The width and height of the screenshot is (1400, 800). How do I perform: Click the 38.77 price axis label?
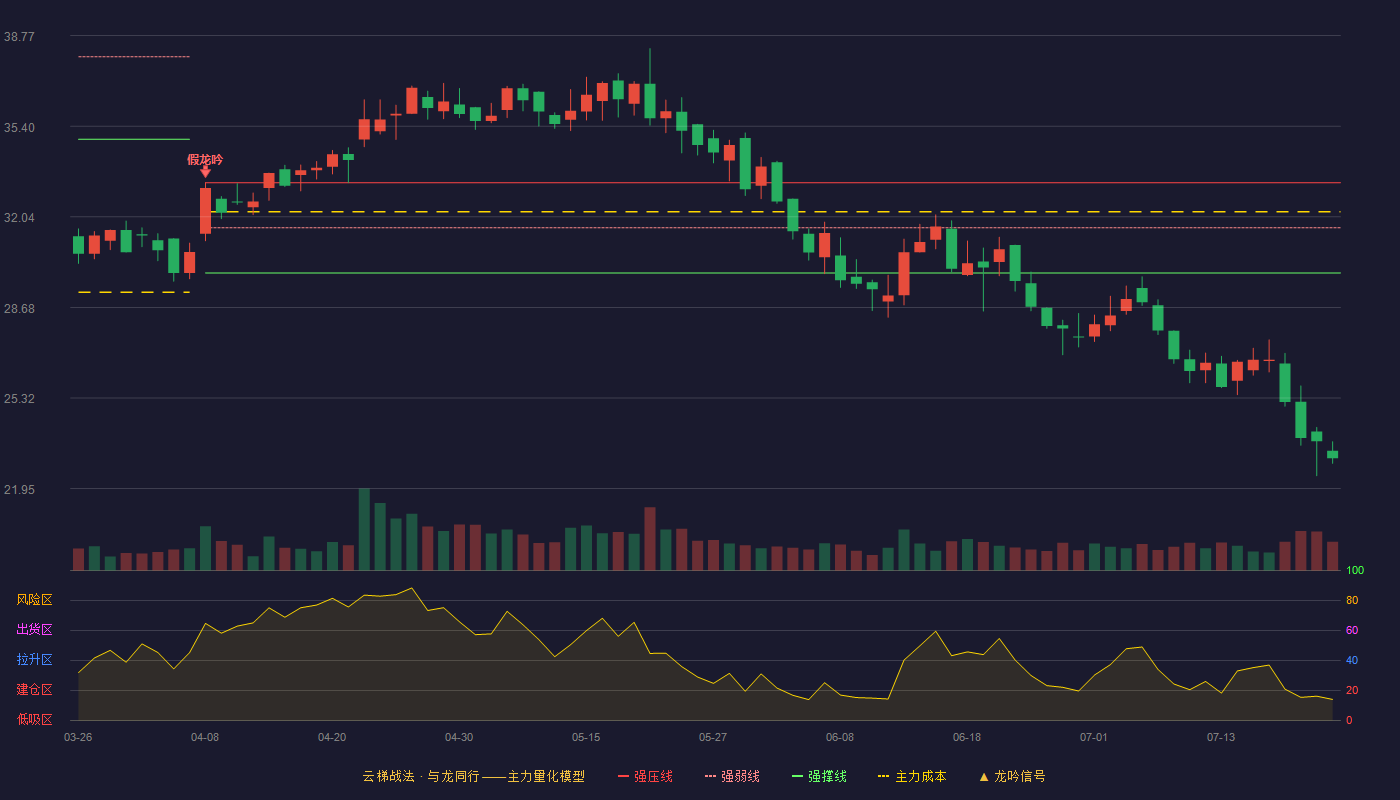19,36
